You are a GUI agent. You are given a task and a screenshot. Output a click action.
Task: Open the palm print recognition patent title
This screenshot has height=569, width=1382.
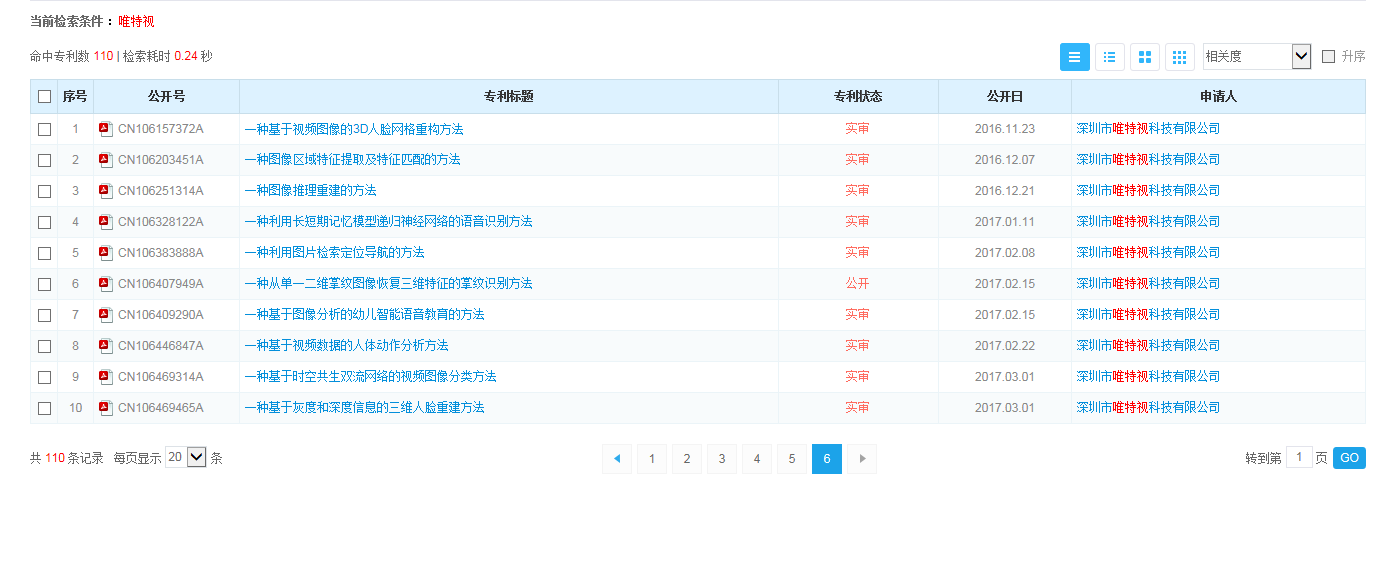point(388,284)
